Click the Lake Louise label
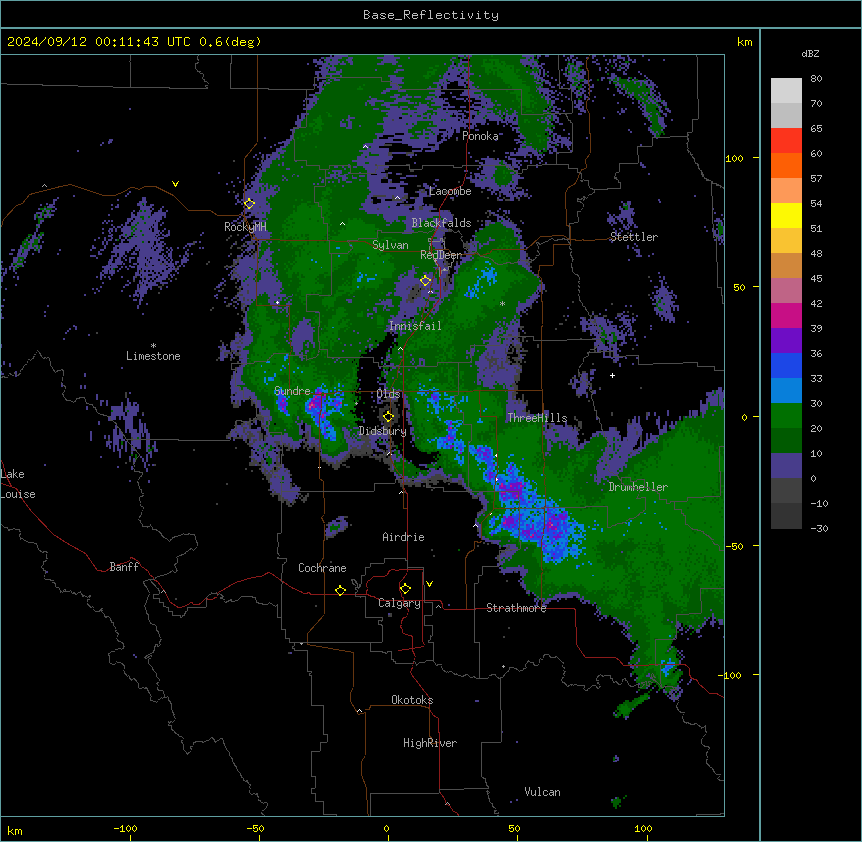 tap(18, 484)
